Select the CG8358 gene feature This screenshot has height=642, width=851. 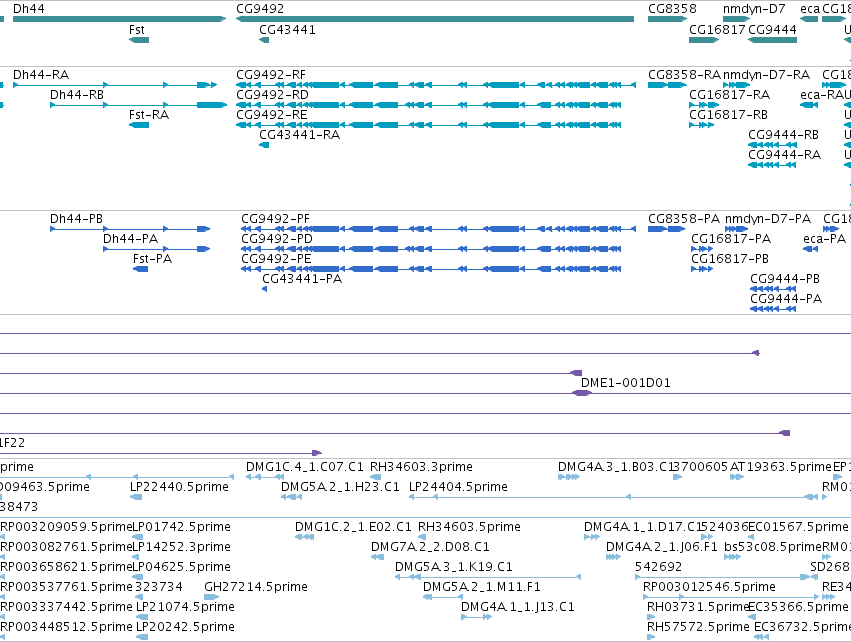point(668,19)
